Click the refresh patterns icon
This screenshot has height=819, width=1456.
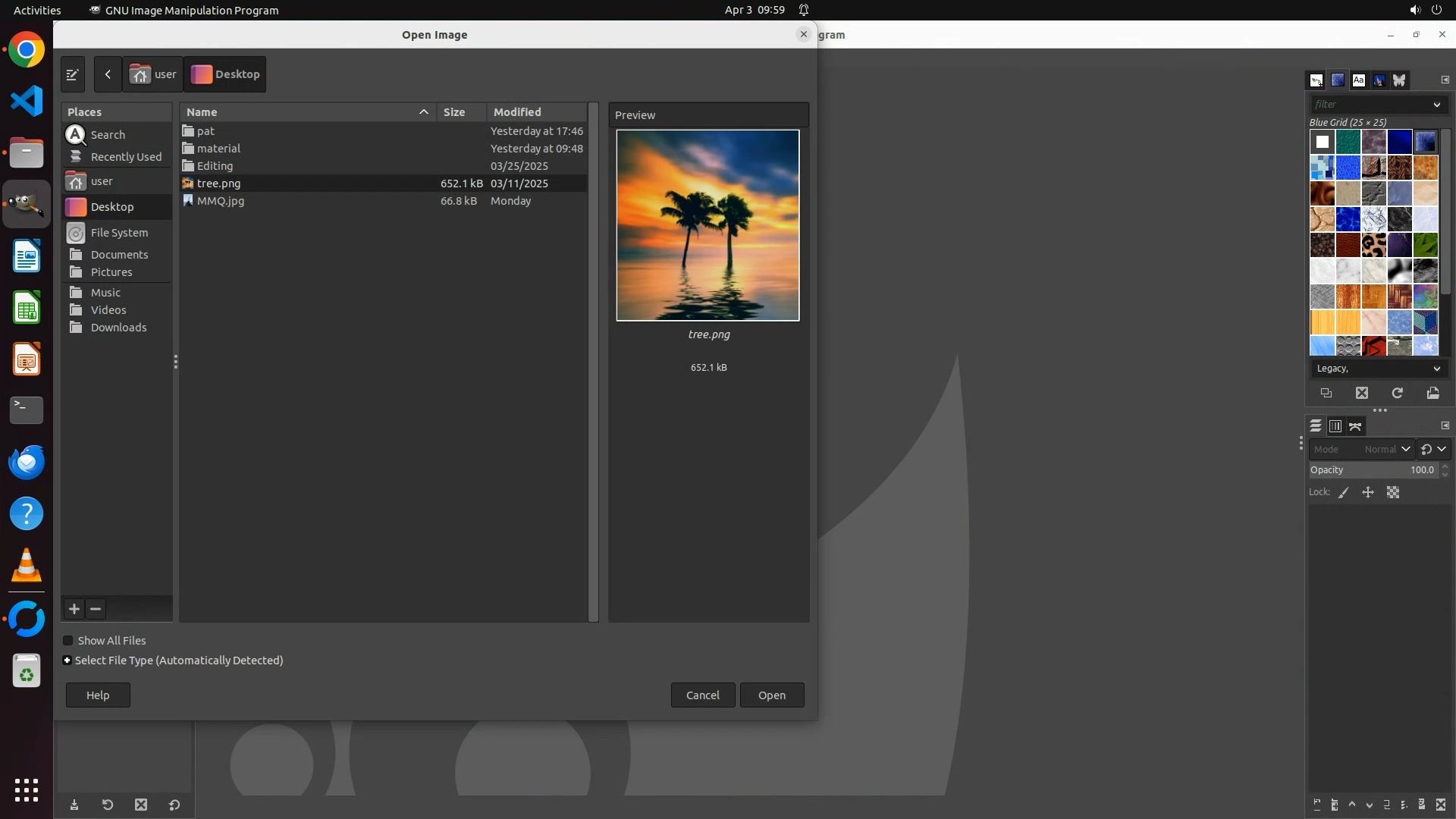tap(1397, 393)
